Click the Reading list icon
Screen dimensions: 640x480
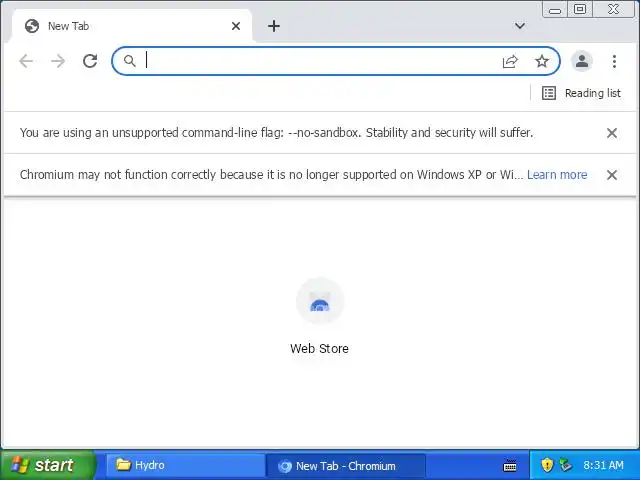[549, 93]
